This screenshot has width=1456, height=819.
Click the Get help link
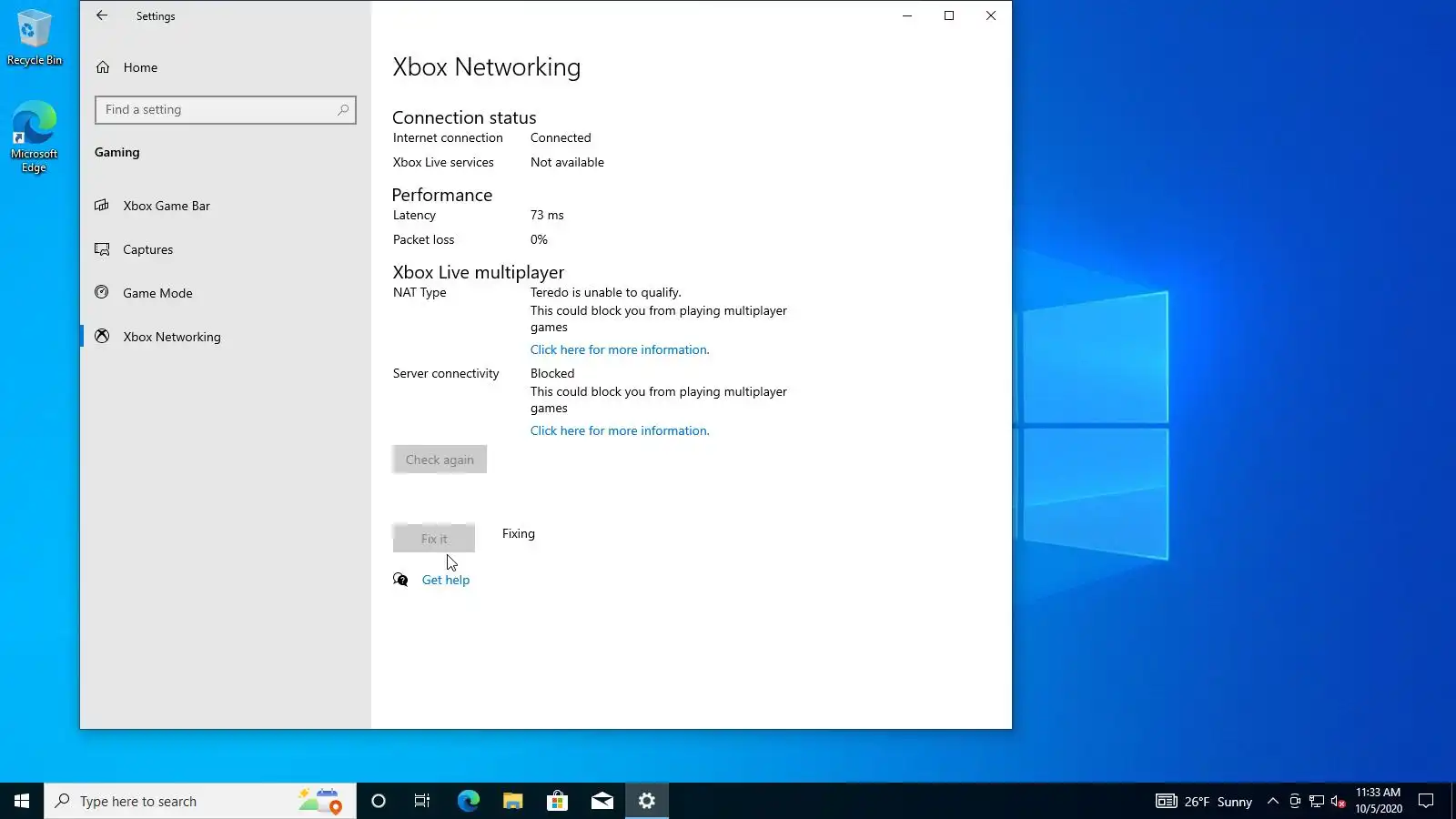pos(446,580)
